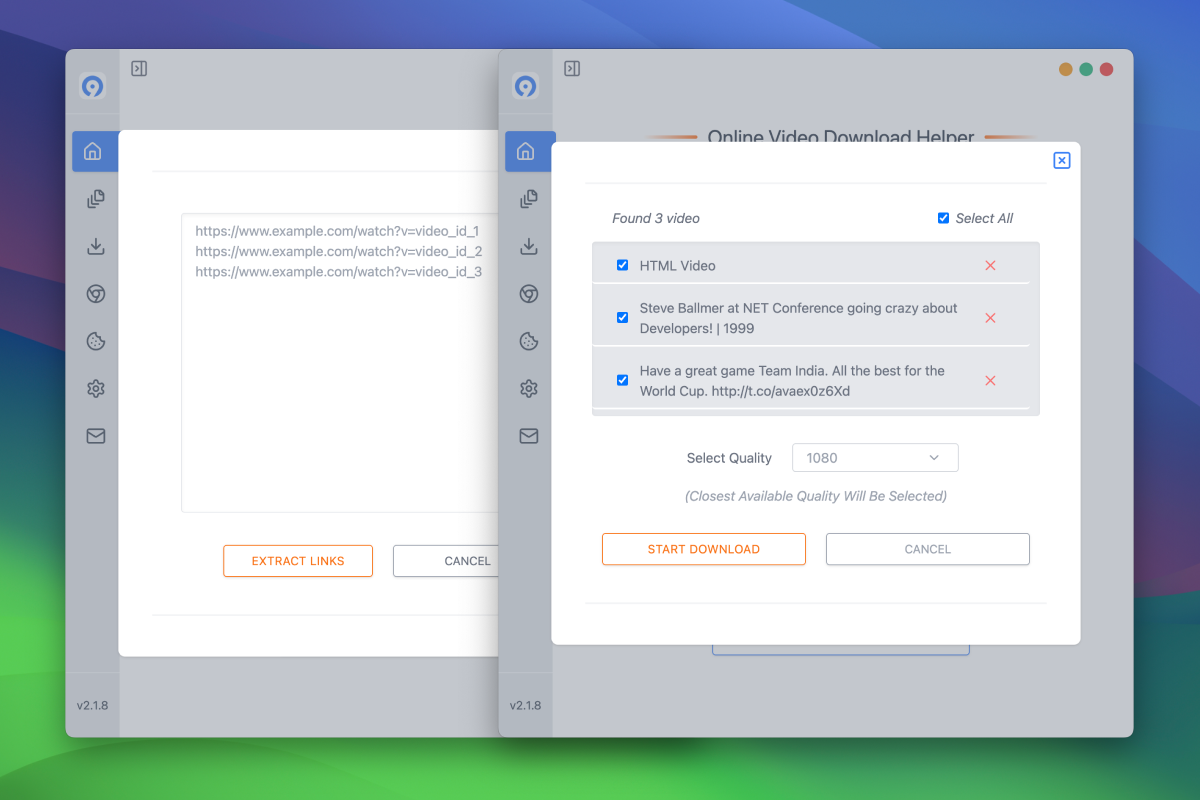Deselect the Team India World Cup video
The image size is (1200, 800).
622,380
